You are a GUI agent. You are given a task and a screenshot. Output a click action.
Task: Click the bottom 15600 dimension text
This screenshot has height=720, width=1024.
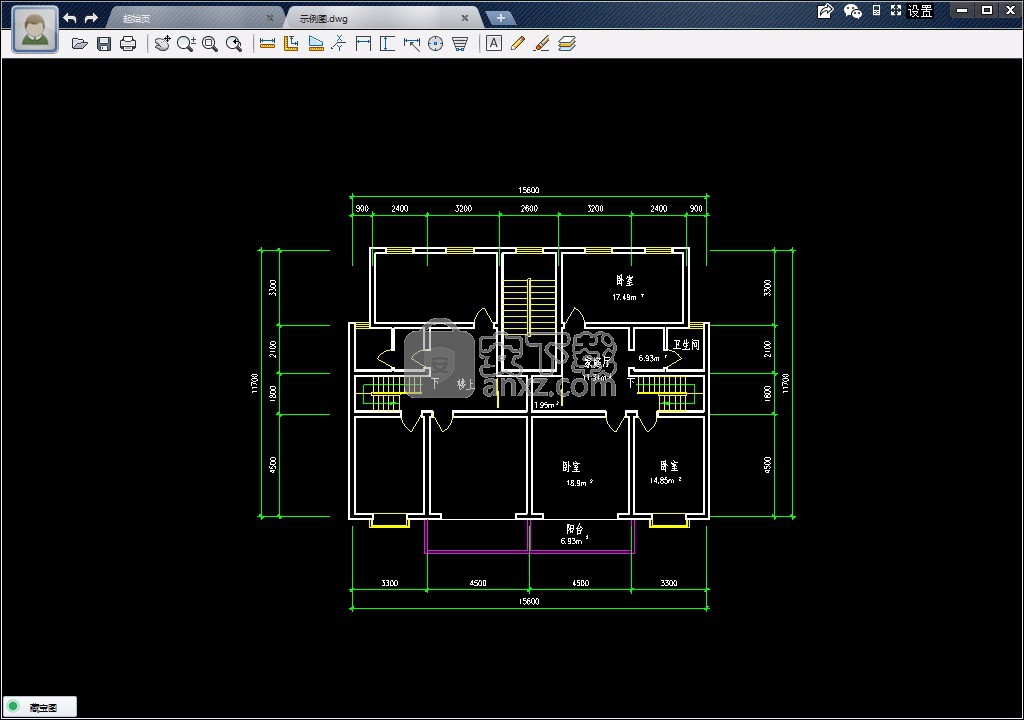529,601
